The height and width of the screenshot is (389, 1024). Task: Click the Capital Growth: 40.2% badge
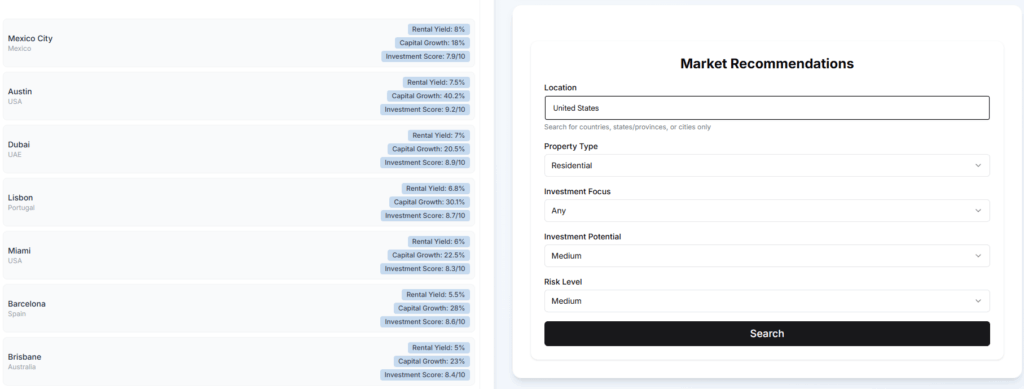coord(428,96)
